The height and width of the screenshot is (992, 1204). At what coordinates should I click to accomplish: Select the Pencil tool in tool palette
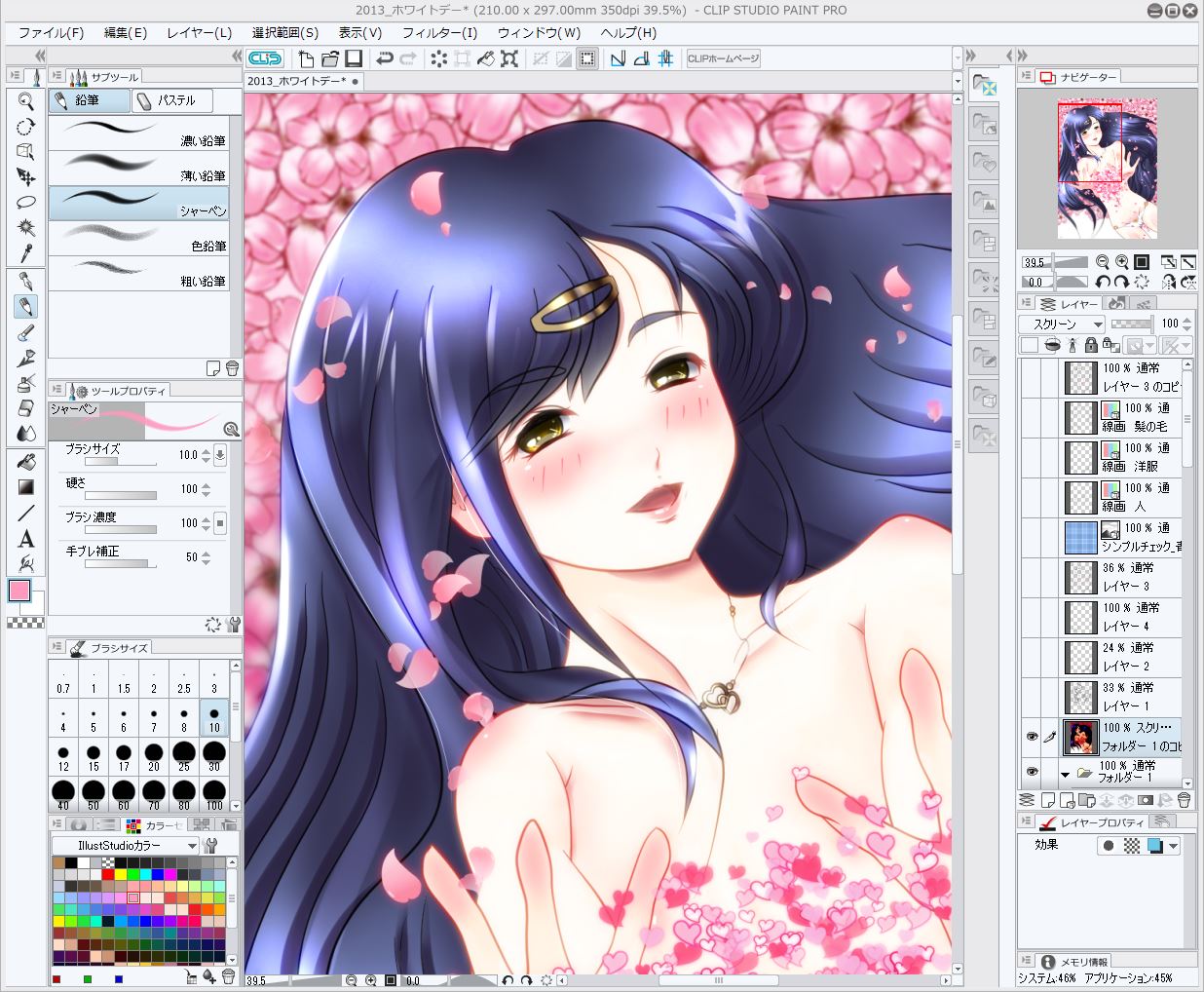click(26, 306)
